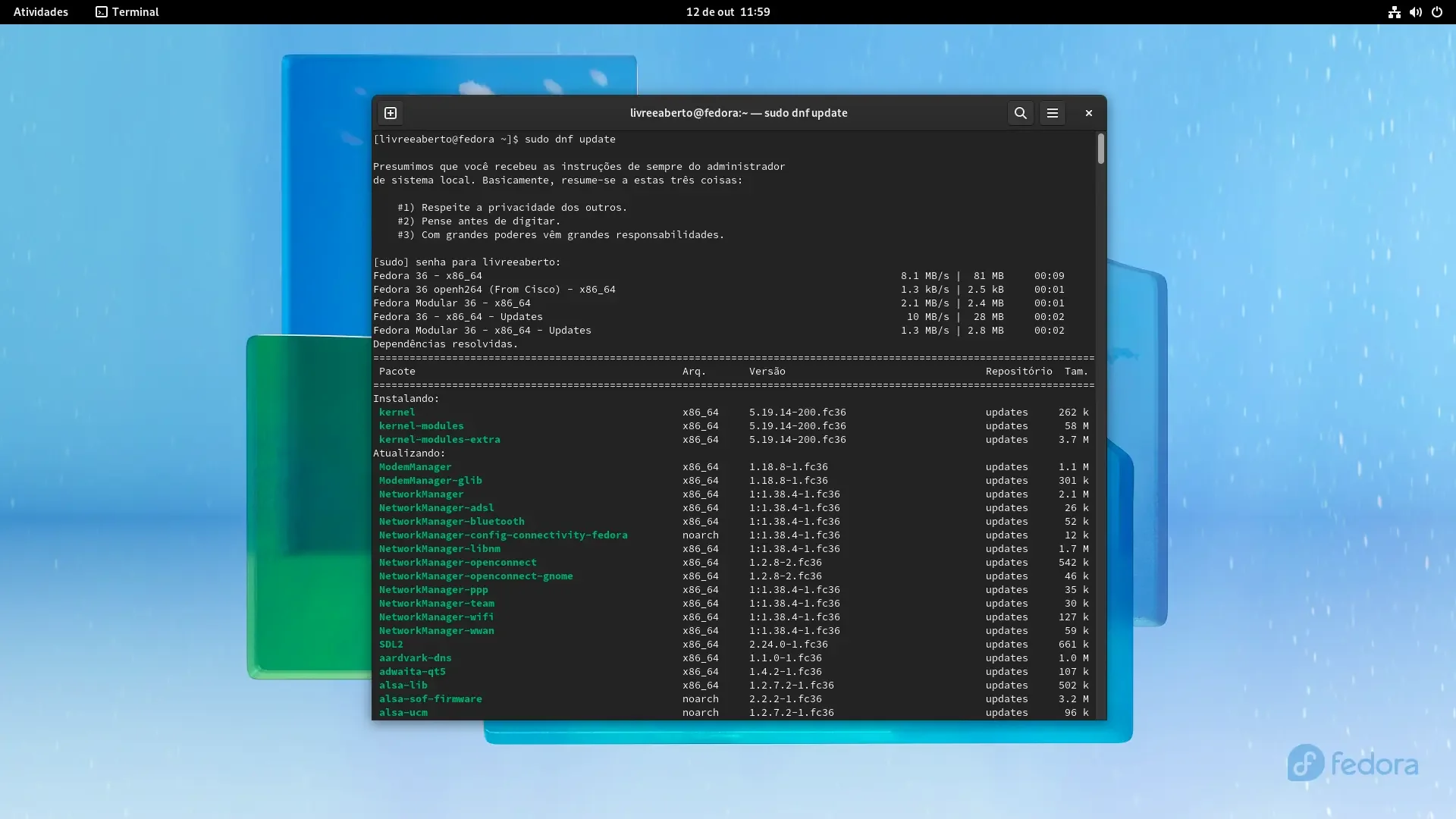Click '8.1 MB/s' download speed value

(925, 276)
